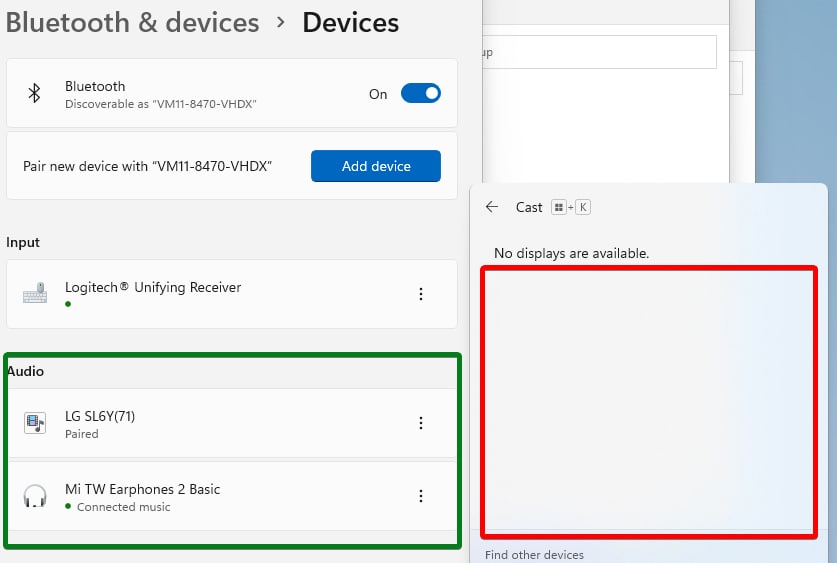Click Find other devices link
Viewport: 837px width, 563px height.
pyautogui.click(x=534, y=555)
